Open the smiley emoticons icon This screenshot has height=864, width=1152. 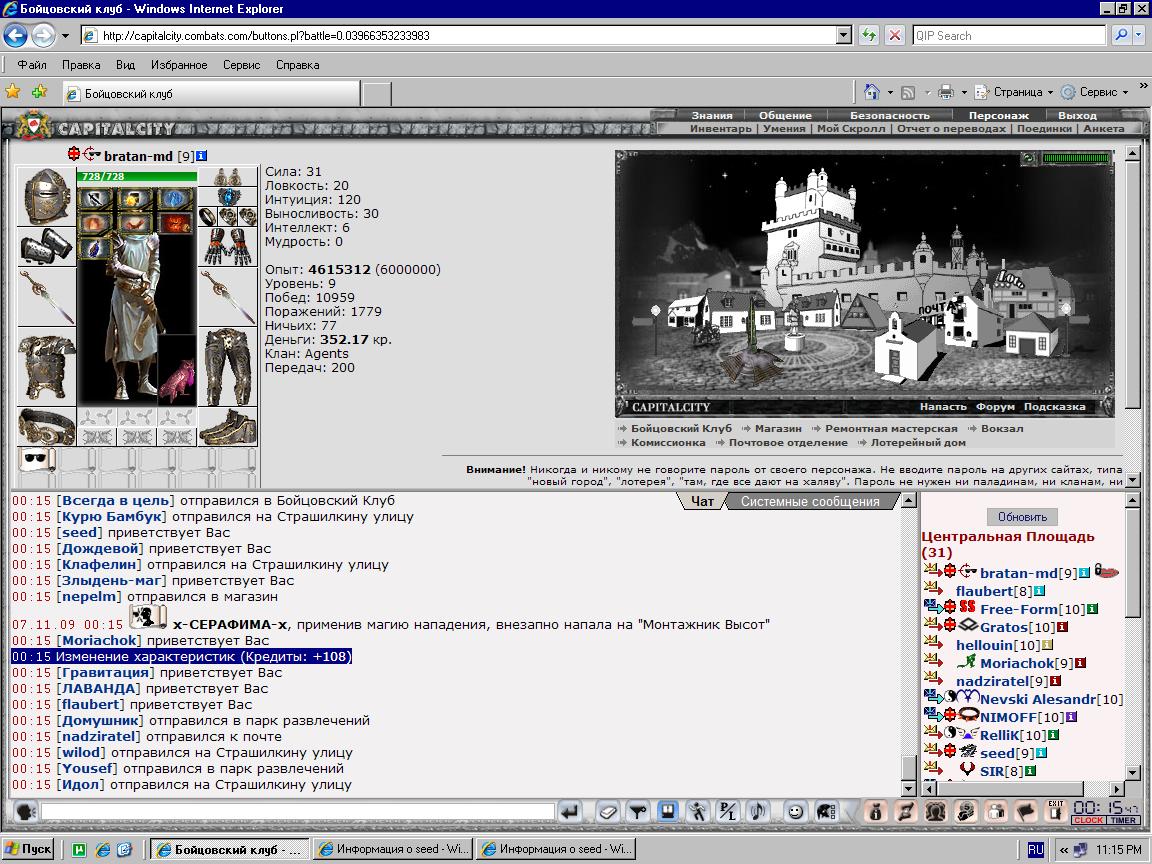pos(795,811)
